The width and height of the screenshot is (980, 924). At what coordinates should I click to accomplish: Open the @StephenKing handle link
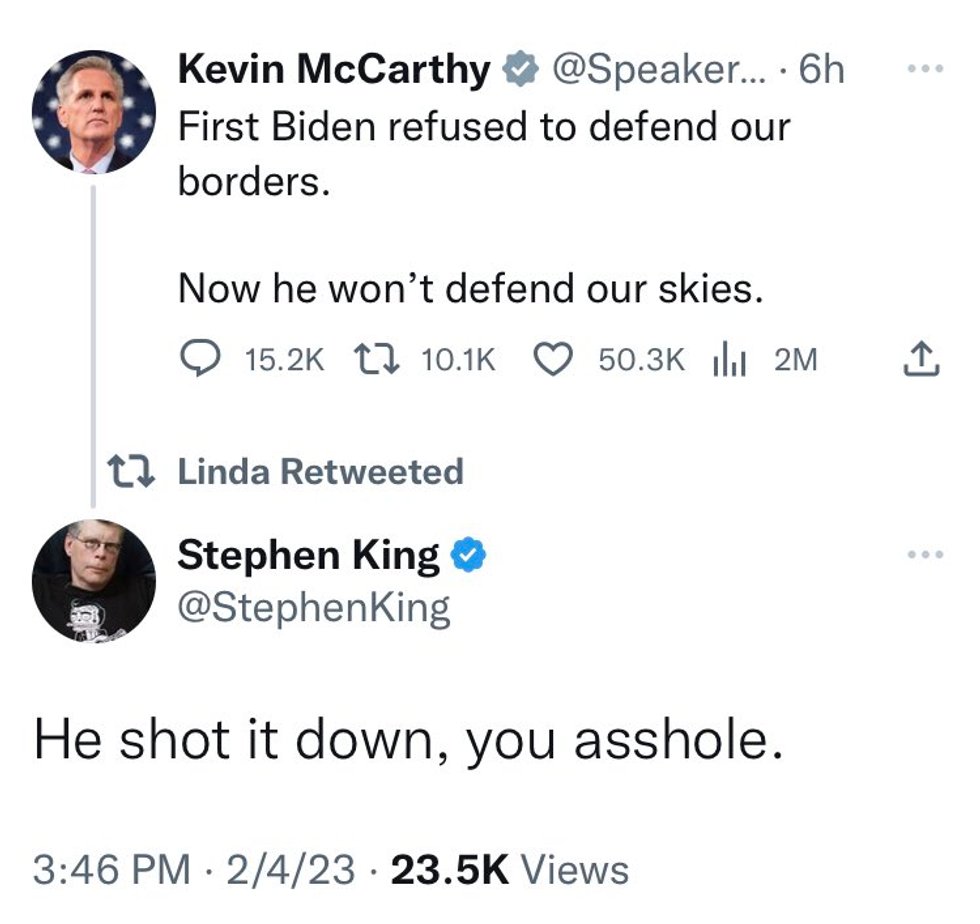313,606
